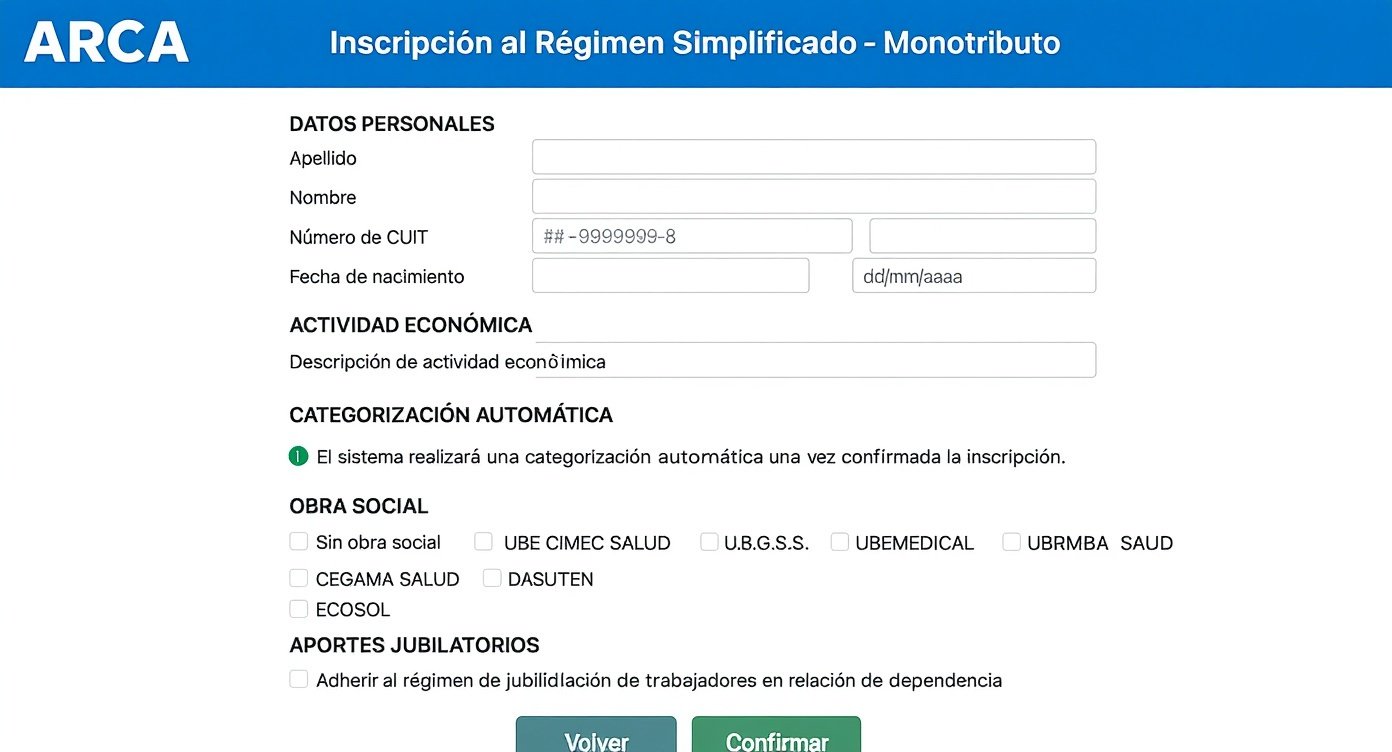Image resolution: width=1392 pixels, height=752 pixels.
Task: Select the CEGAMA SALUD checkbox
Action: (299, 578)
